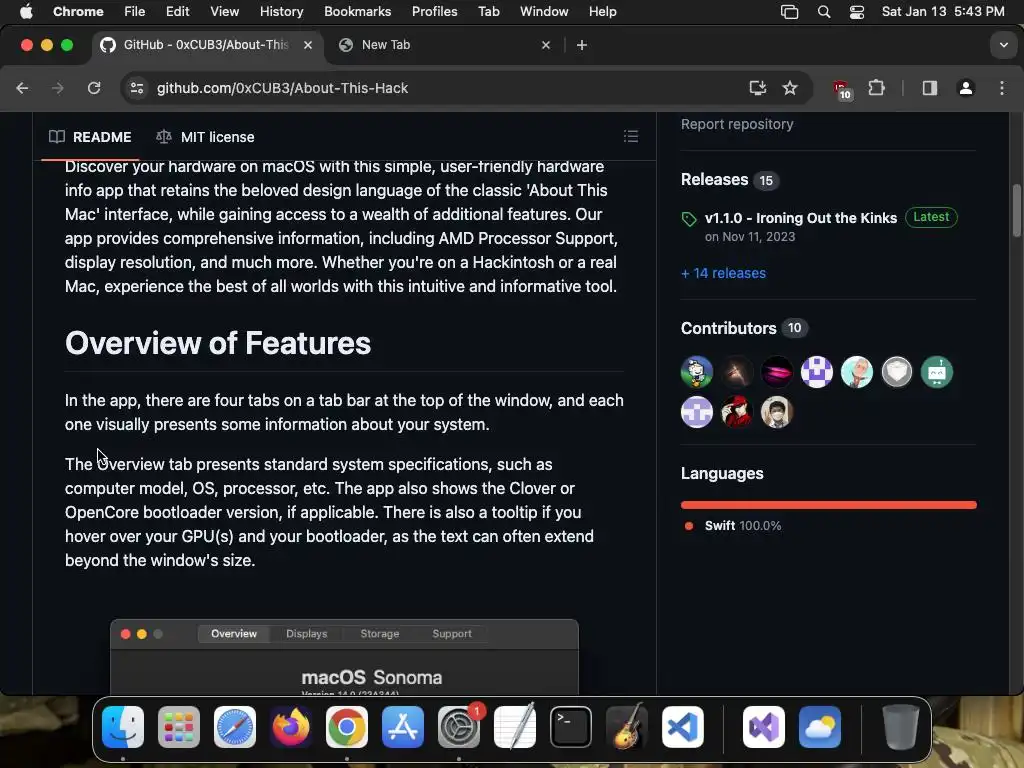Launch Firefox from the Dock
Screen dimensions: 1024x768
(291, 727)
